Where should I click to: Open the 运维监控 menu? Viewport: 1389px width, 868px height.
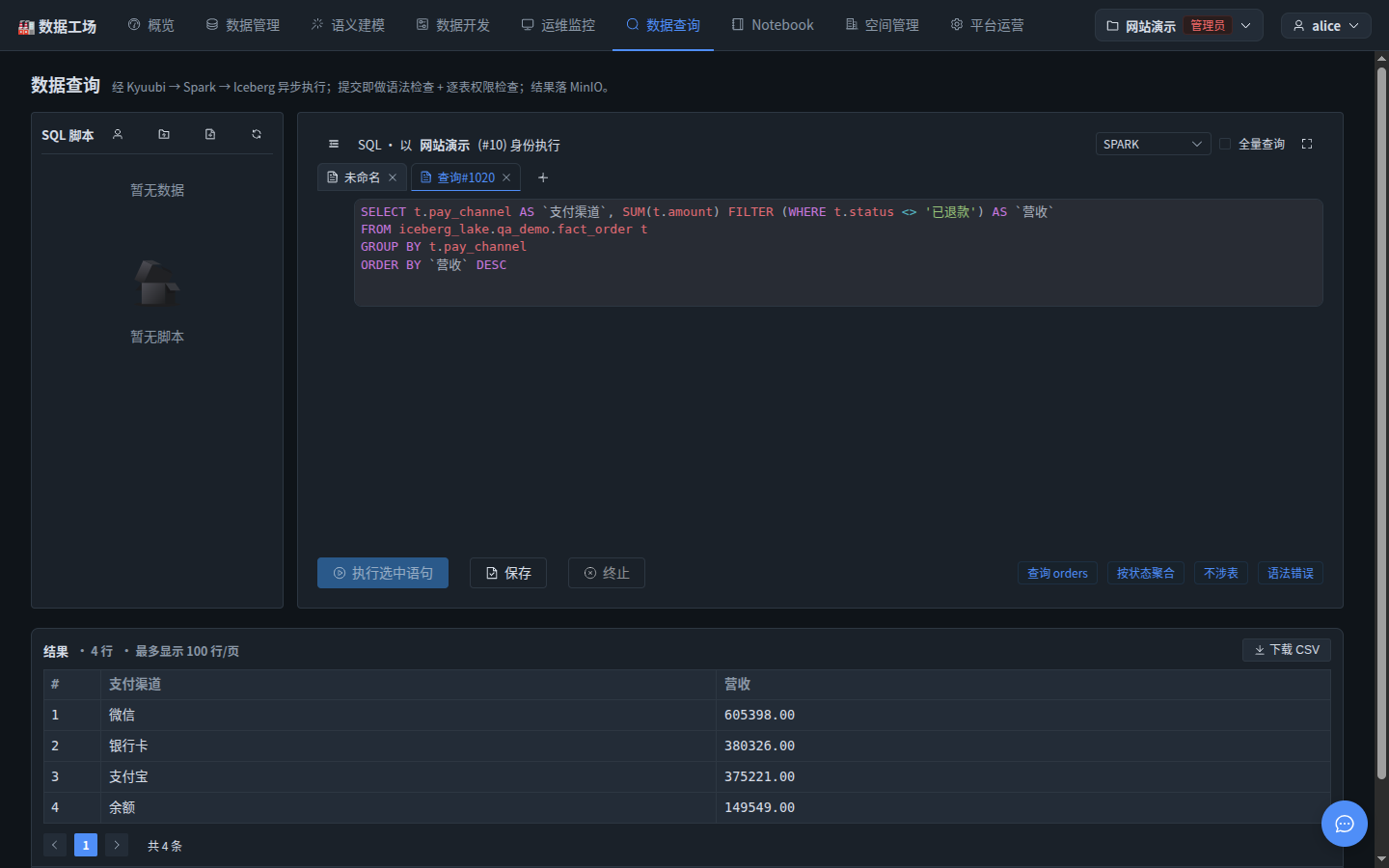(558, 25)
